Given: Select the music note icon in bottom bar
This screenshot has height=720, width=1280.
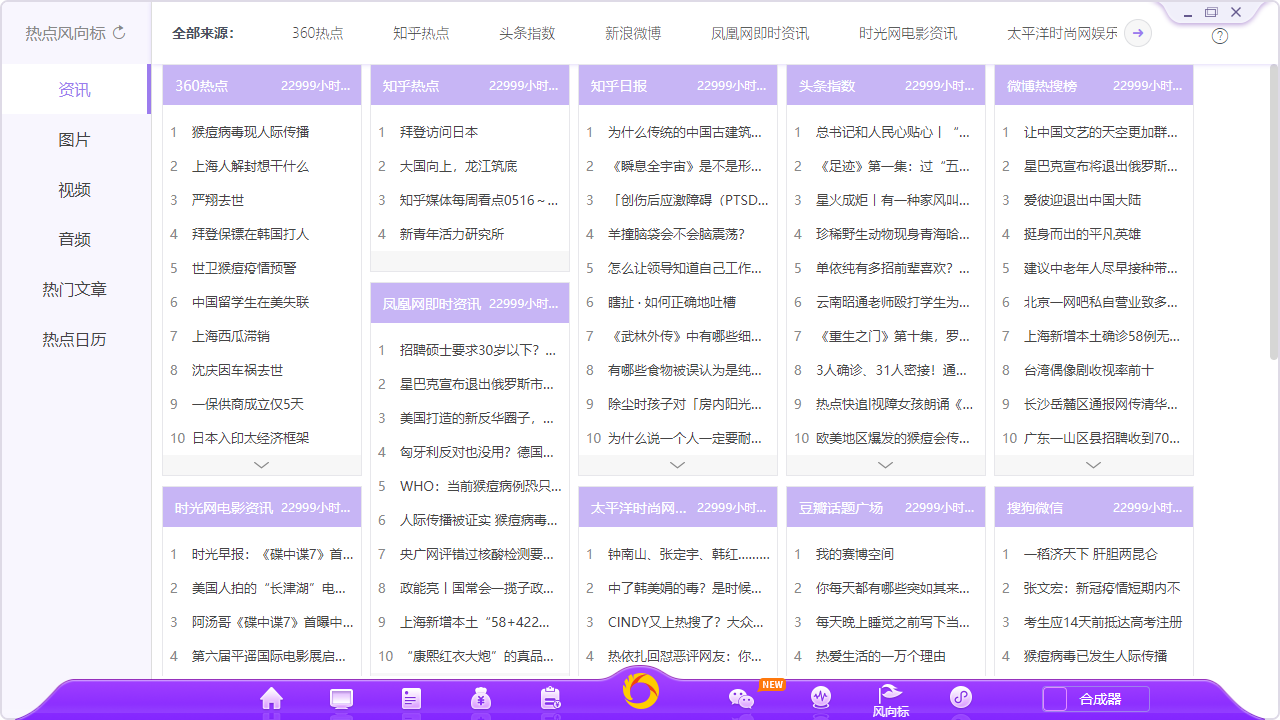Looking at the screenshot, I should (x=960, y=697).
